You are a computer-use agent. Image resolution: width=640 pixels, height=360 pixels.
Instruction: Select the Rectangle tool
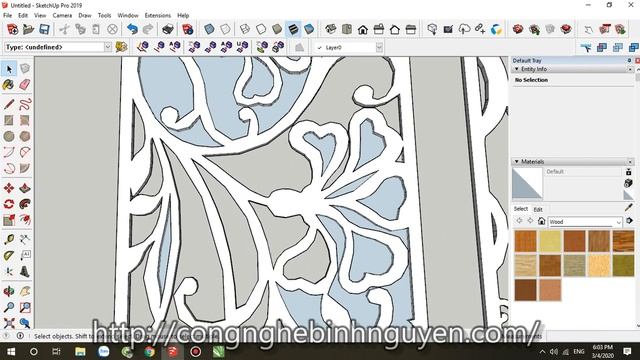(9, 120)
